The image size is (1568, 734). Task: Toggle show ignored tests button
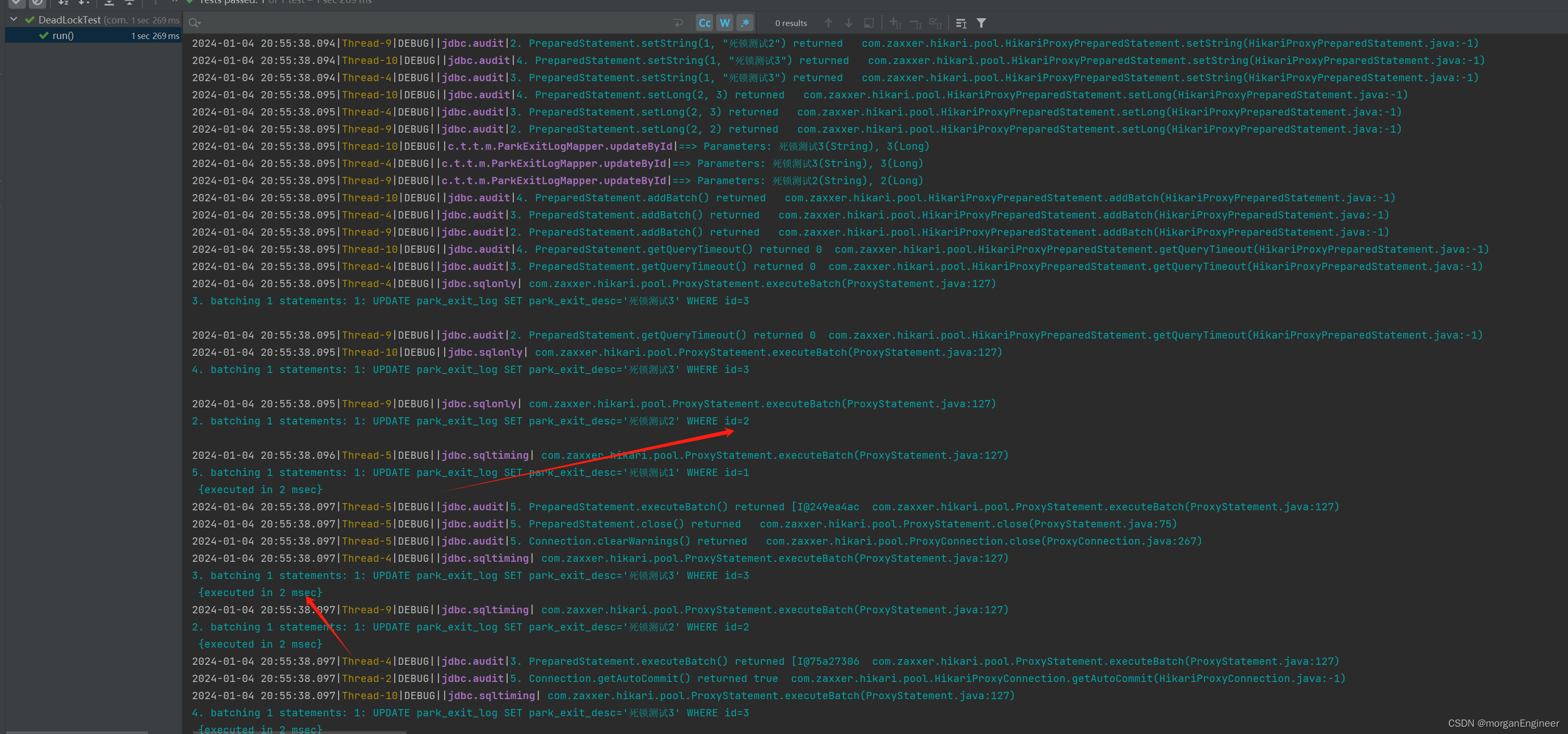pos(38,3)
